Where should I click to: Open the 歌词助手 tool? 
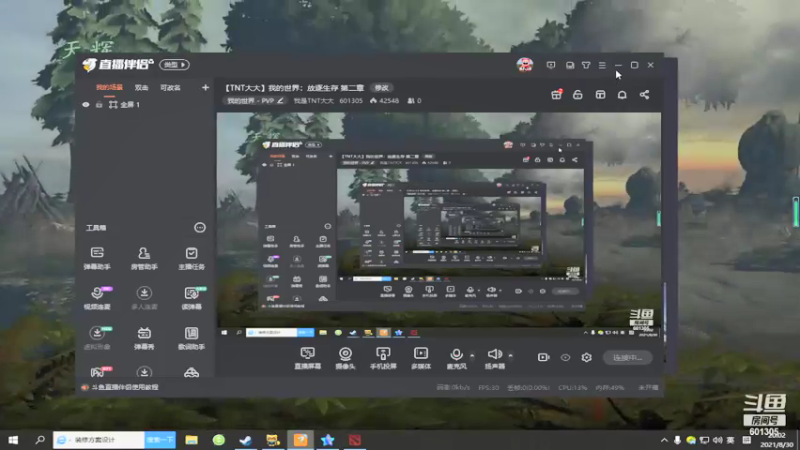click(x=191, y=338)
